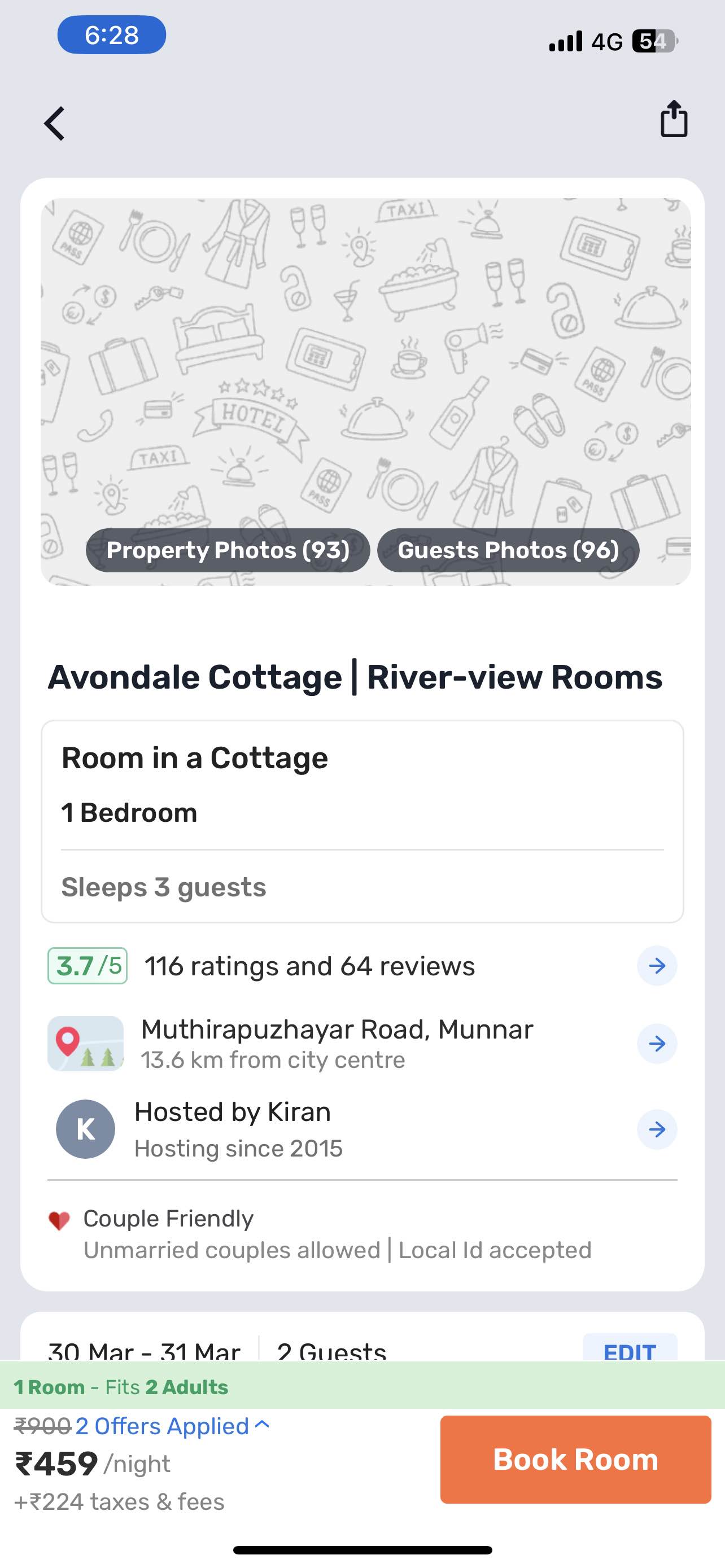Viewport: 725px width, 1568px height.
Task: Tap Muthirapuzhayar Road, Munnar address
Action: [337, 1030]
